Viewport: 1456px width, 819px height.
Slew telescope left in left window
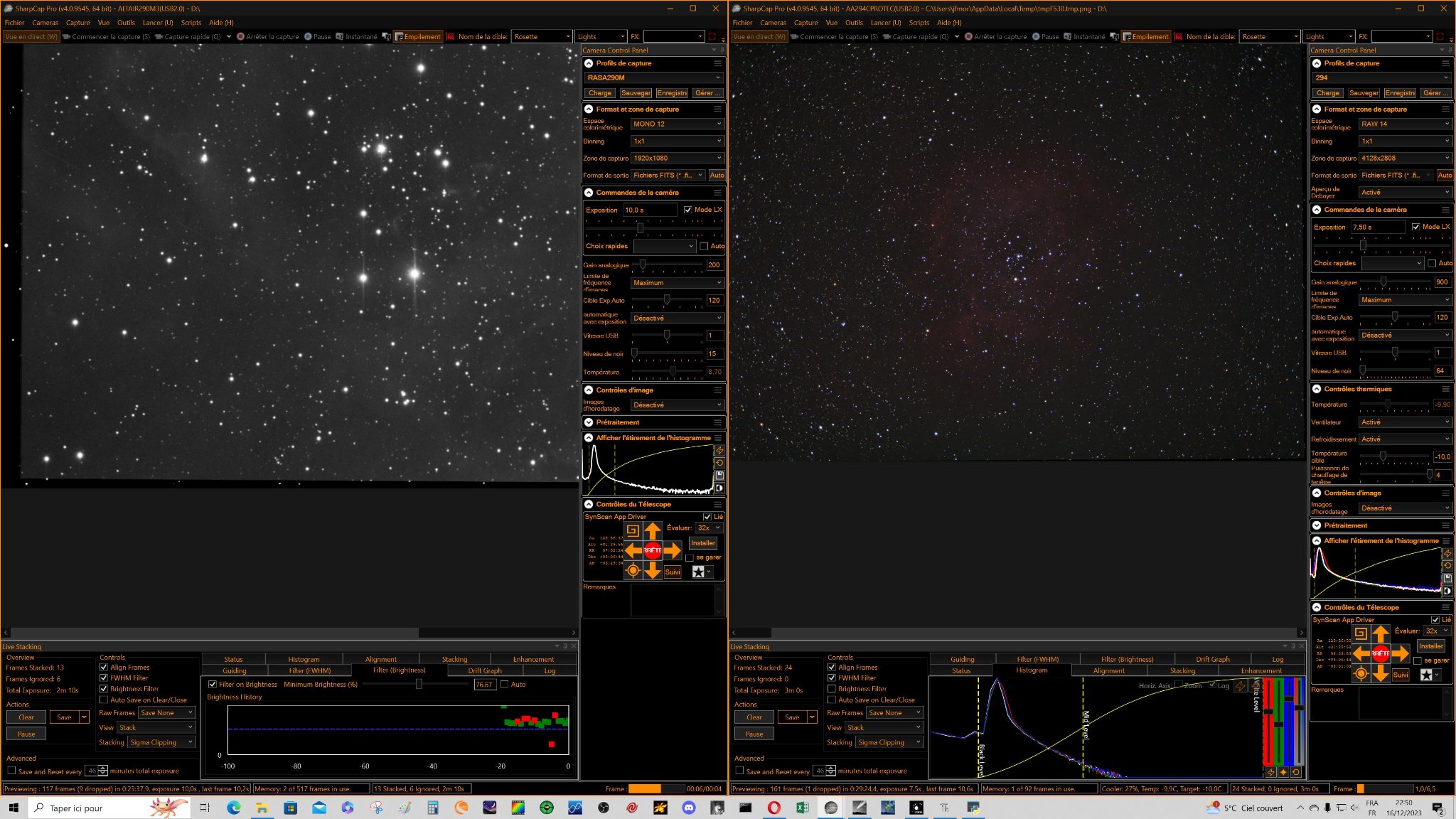point(633,550)
